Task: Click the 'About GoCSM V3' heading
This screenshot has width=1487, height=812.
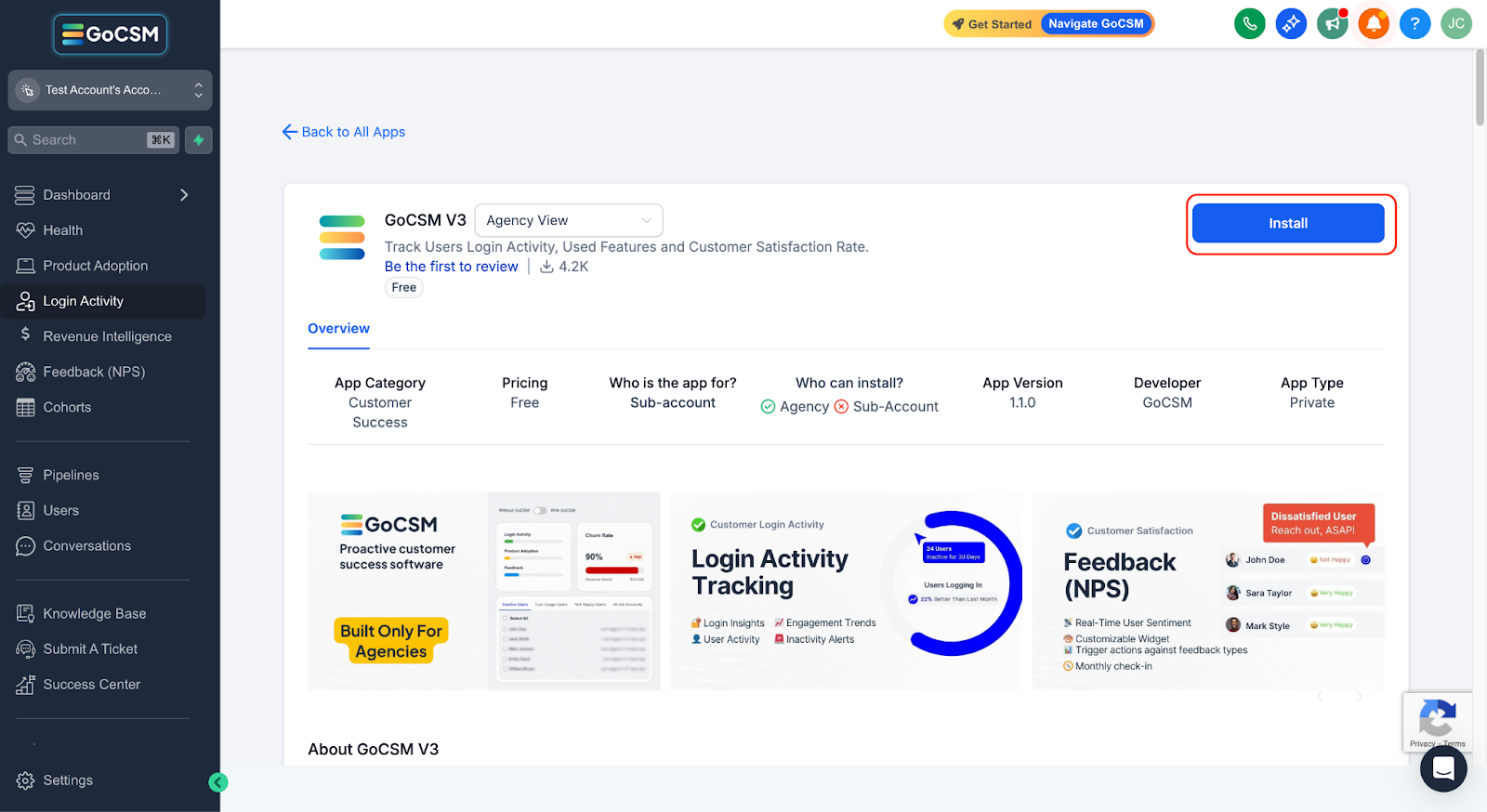Action: 374,750
